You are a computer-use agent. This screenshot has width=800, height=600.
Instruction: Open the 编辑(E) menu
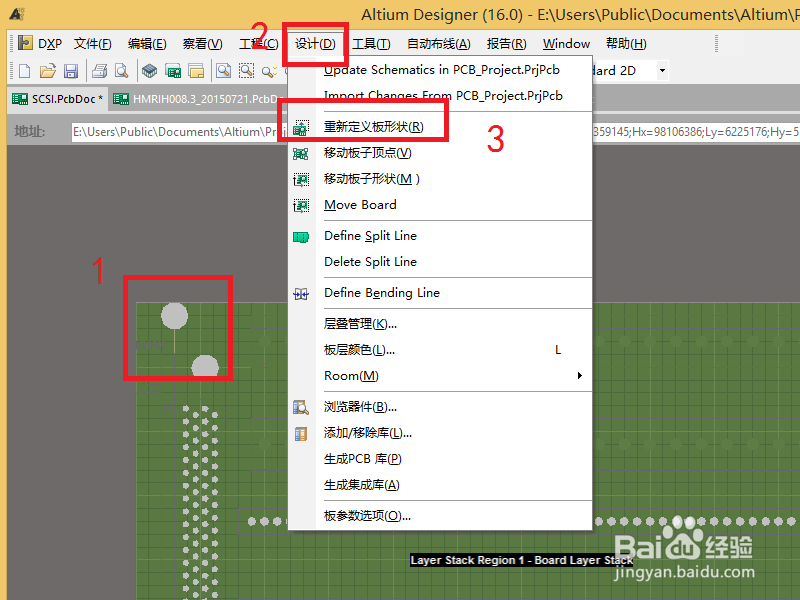coord(147,44)
